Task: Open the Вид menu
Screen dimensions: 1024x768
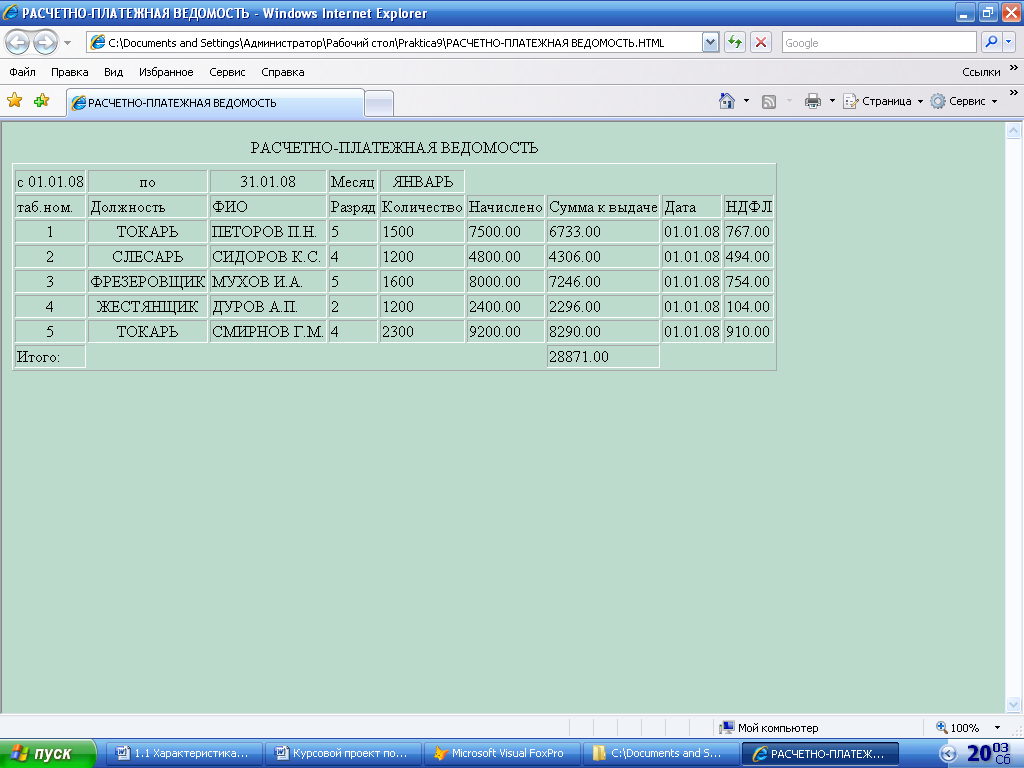Action: [114, 72]
